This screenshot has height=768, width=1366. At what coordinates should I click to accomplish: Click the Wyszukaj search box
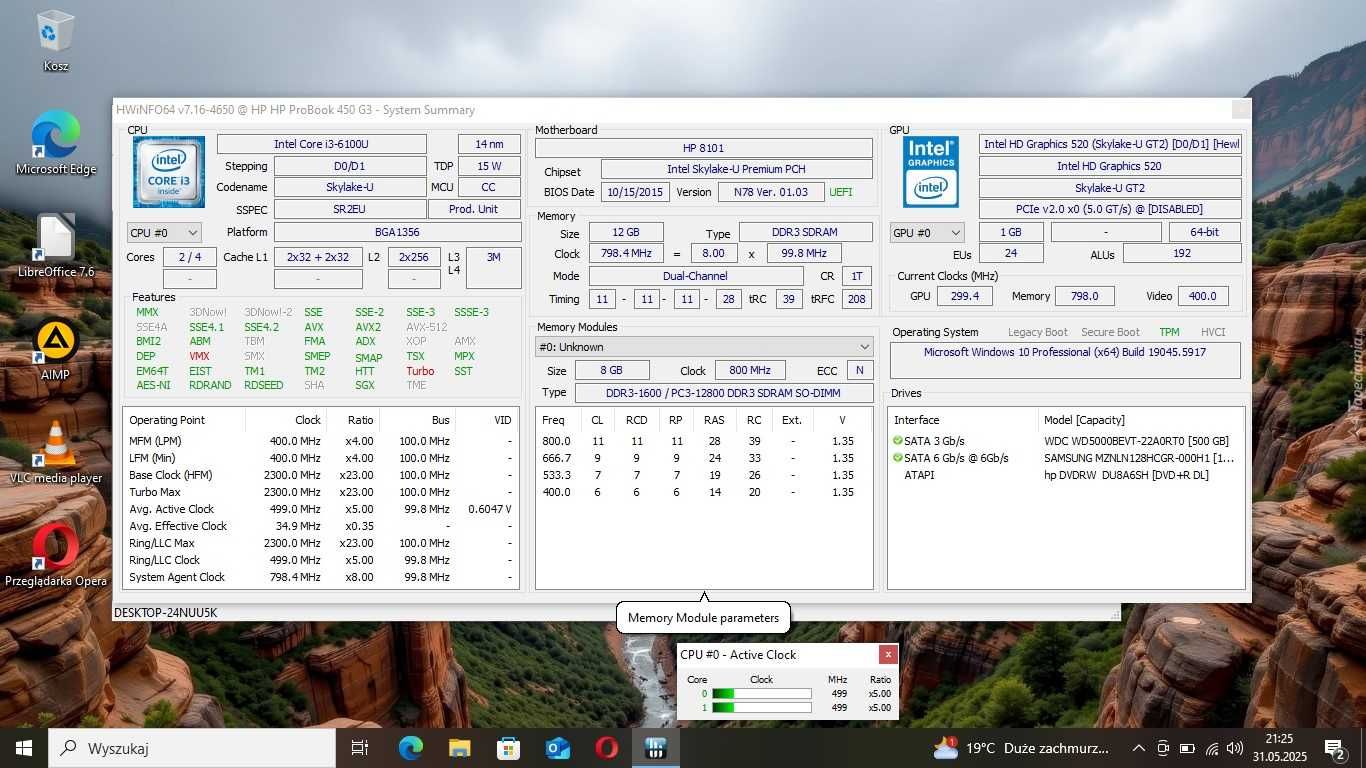click(x=192, y=748)
